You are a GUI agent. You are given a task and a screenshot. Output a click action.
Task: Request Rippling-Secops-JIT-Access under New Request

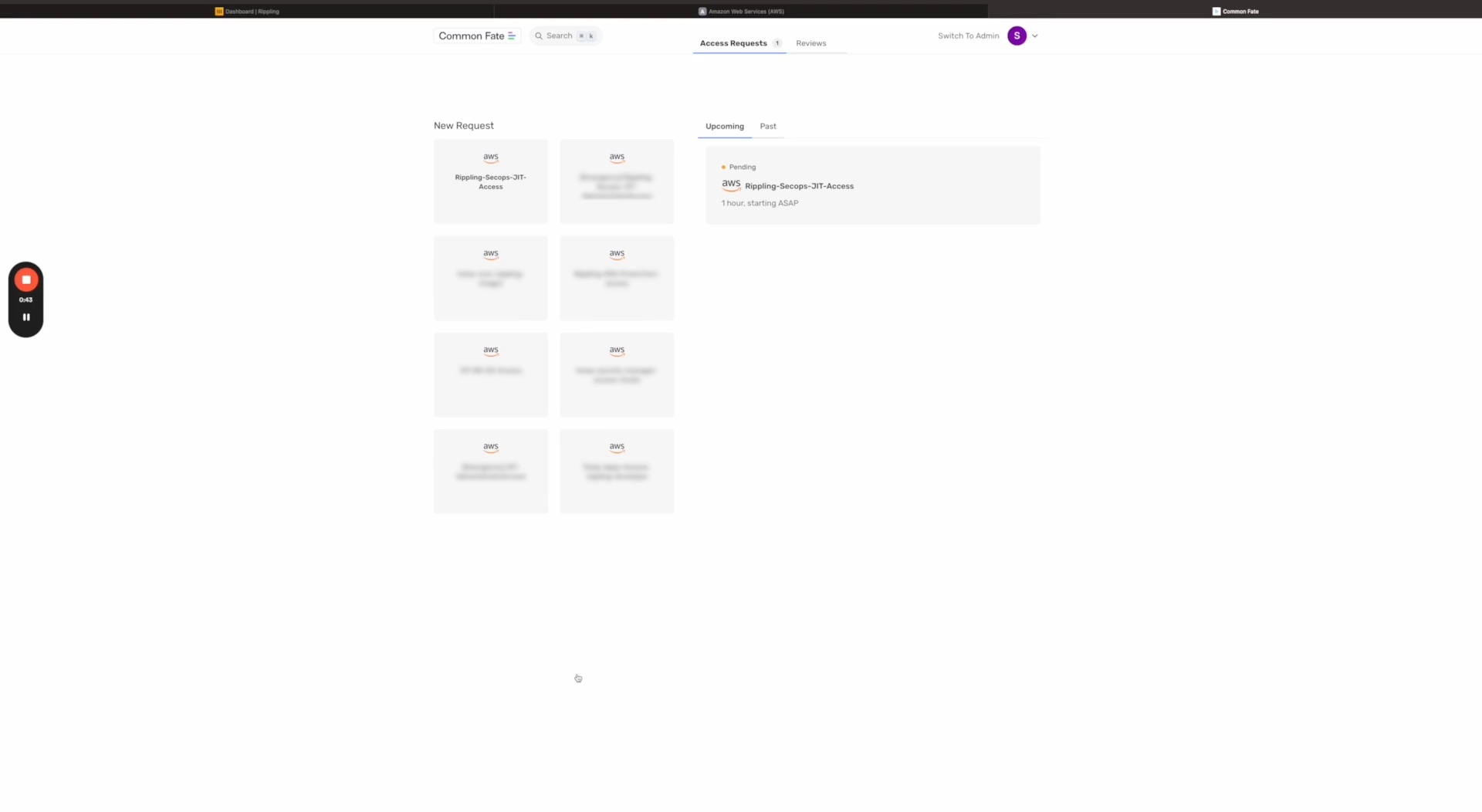pos(491,181)
